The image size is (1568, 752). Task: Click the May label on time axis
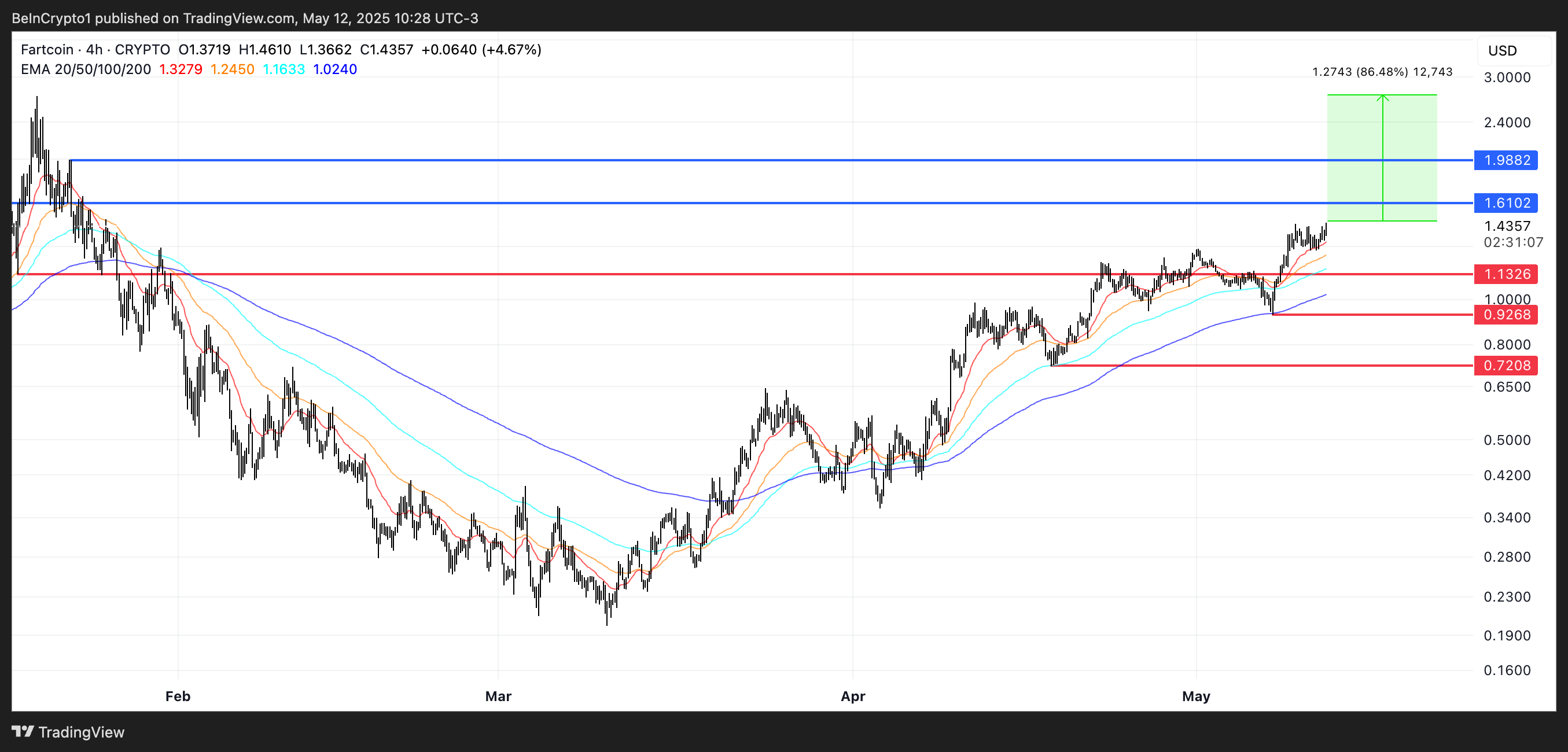[x=1196, y=696]
